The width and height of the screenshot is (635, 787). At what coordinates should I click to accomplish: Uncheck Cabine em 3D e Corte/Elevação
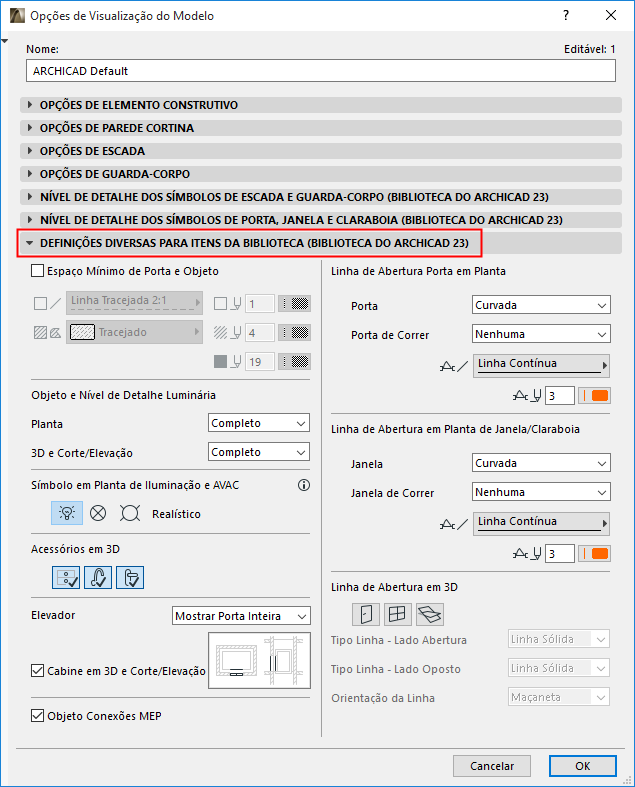[38, 671]
